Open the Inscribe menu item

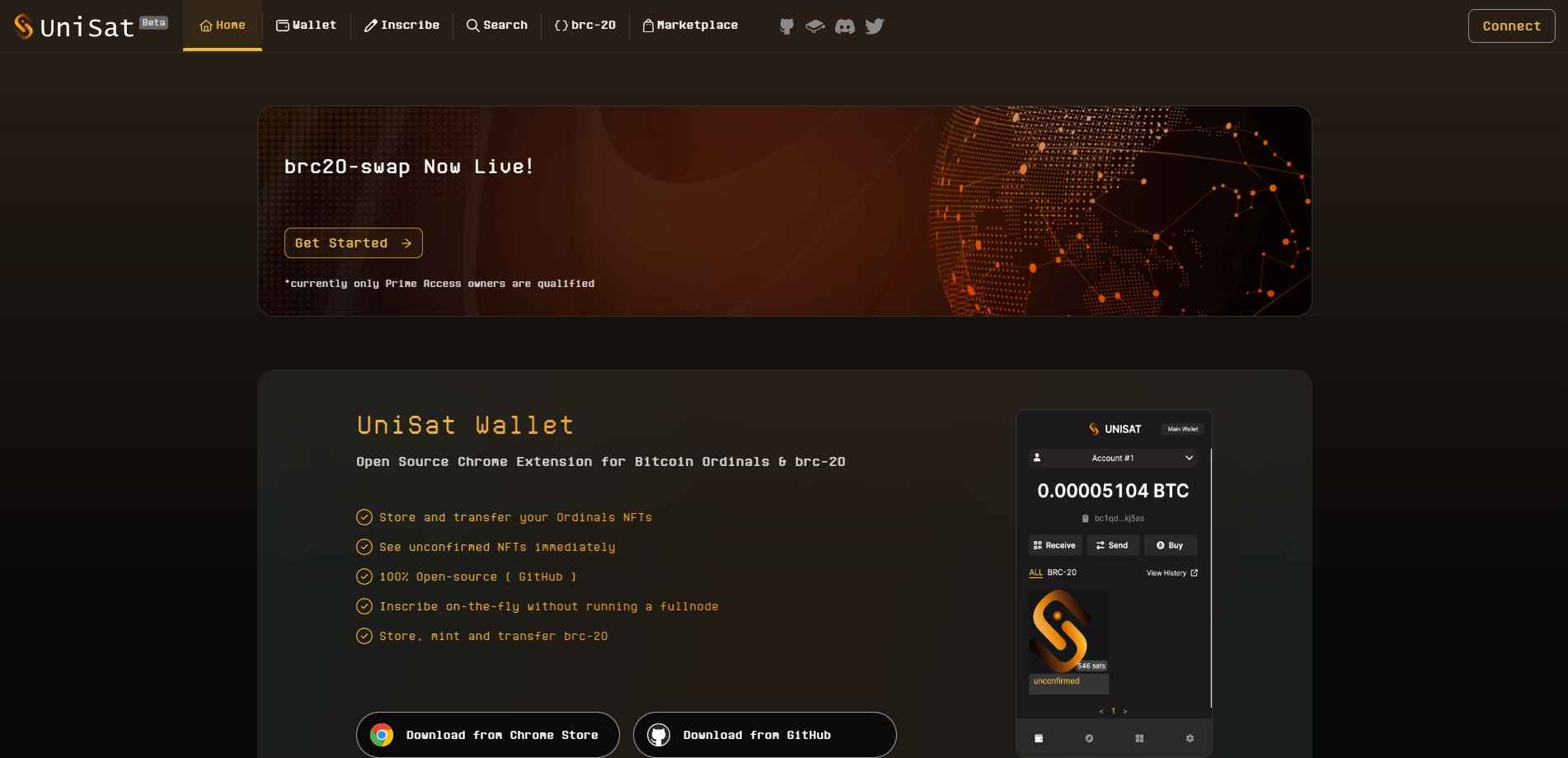pos(401,26)
